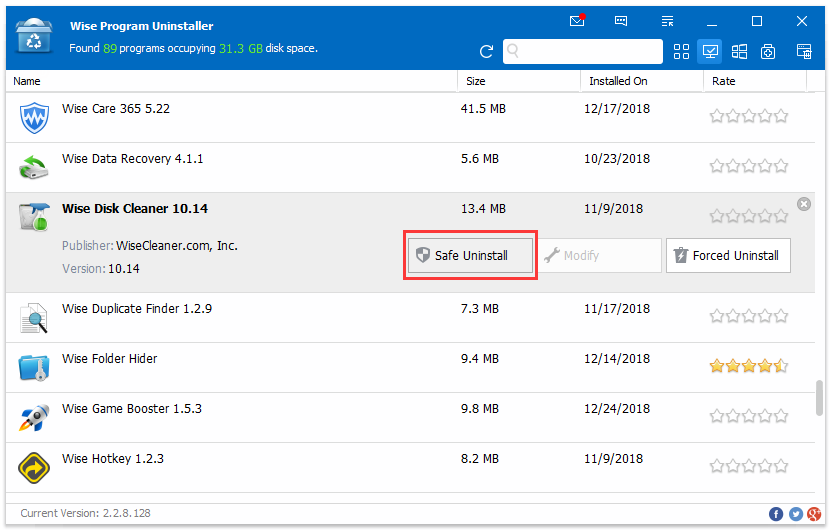This screenshot has width=831, height=530.
Task: Collapse the expanded Wise Disk Cleaner row
Action: (804, 204)
